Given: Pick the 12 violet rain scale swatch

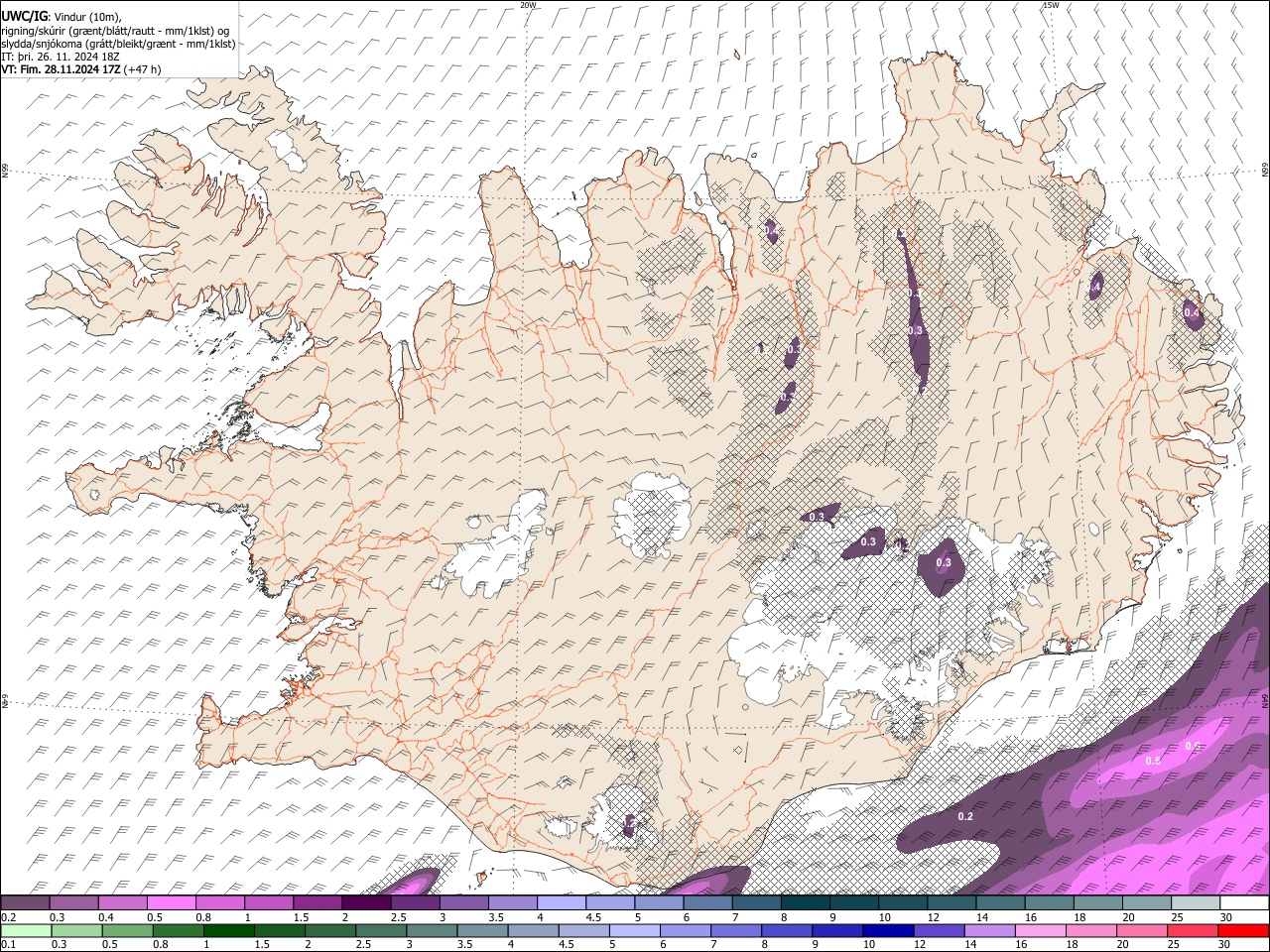Looking at the screenshot, I should [x=940, y=930].
